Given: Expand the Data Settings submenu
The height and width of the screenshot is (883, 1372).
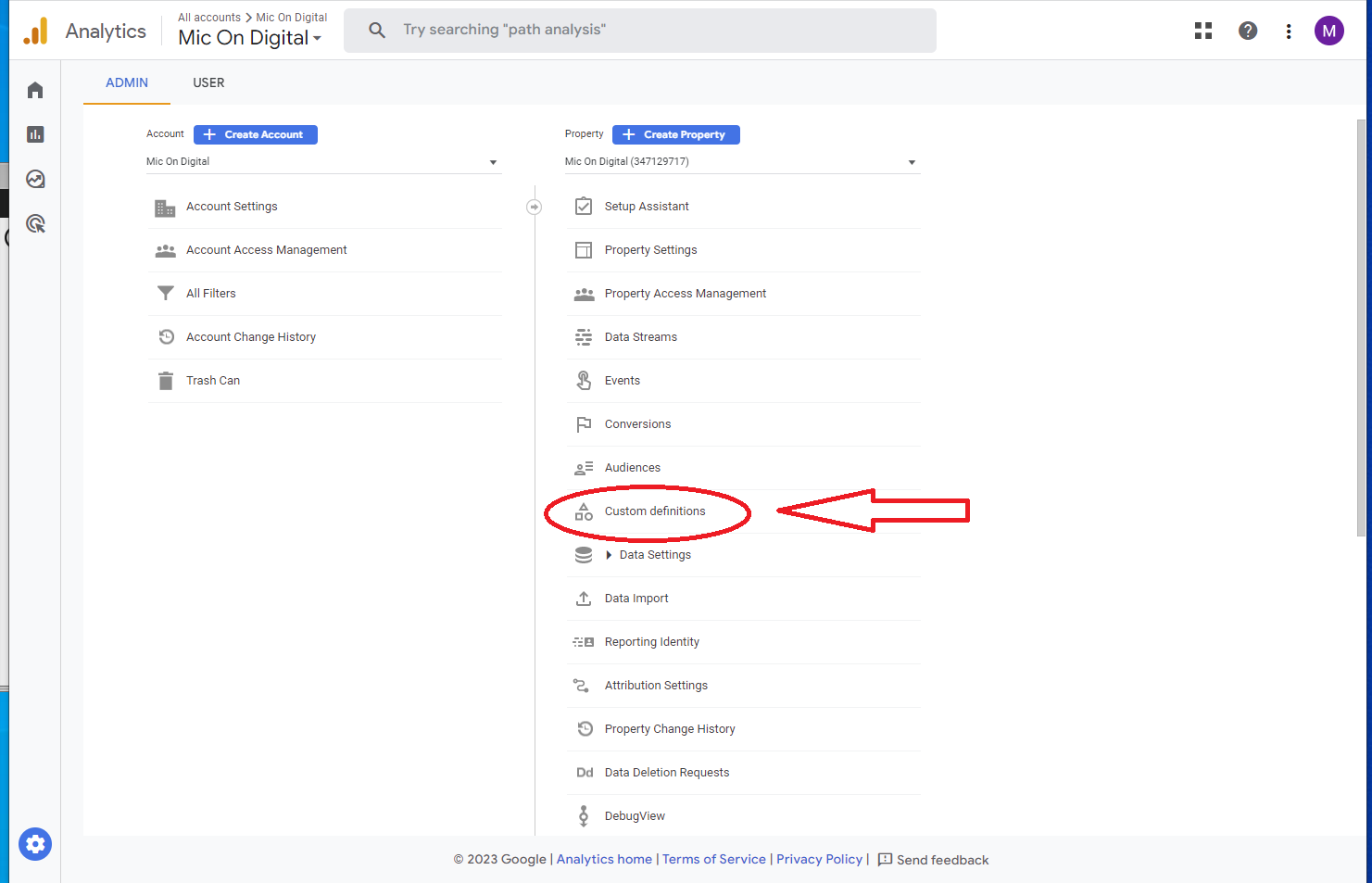Looking at the screenshot, I should (609, 555).
